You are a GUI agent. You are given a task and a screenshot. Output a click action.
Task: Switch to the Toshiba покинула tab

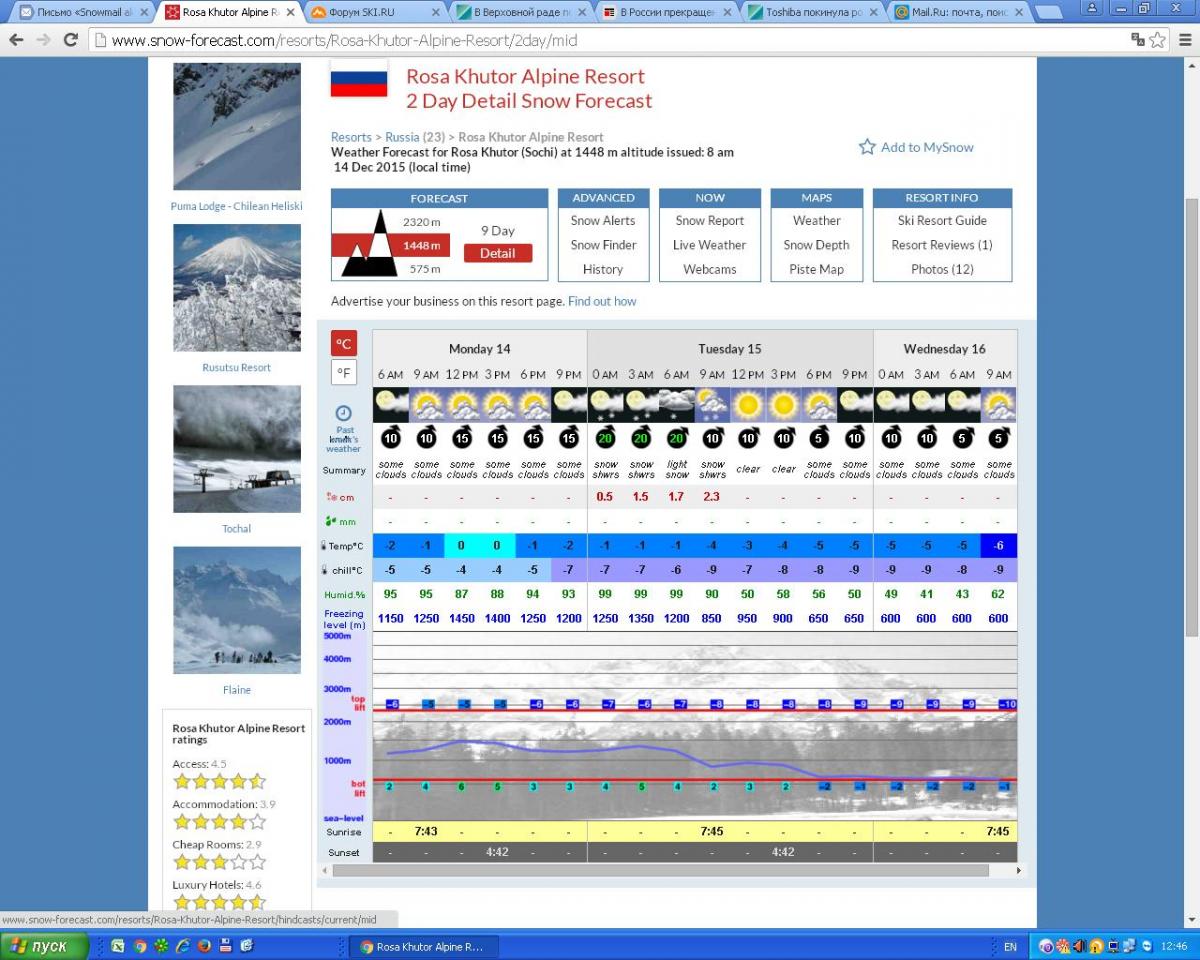click(x=814, y=12)
